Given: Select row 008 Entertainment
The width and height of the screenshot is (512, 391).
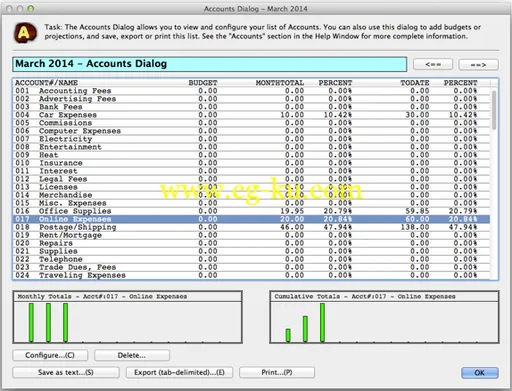Looking at the screenshot, I should 252,147.
